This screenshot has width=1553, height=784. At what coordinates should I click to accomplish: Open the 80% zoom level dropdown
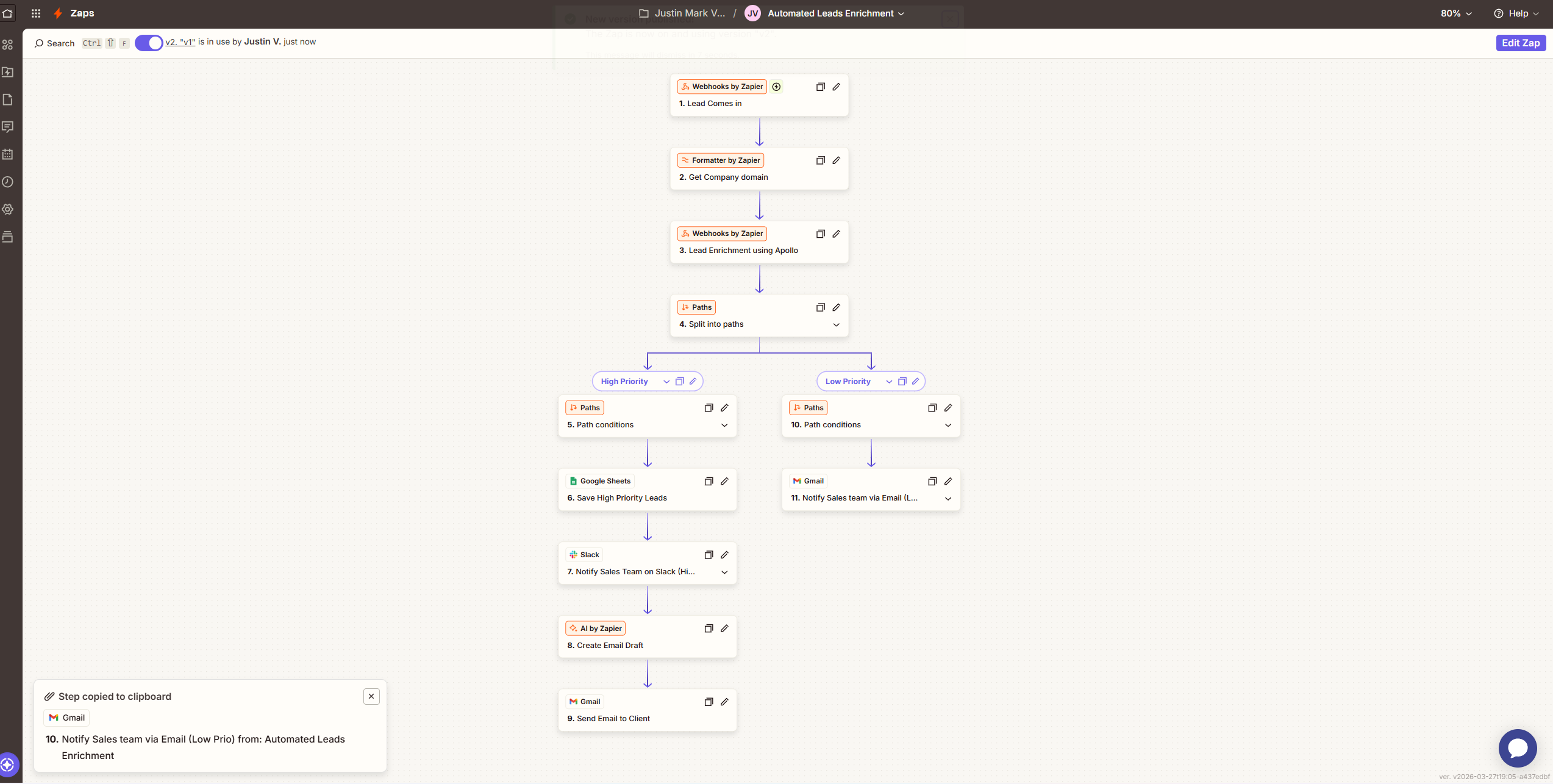pos(1456,13)
